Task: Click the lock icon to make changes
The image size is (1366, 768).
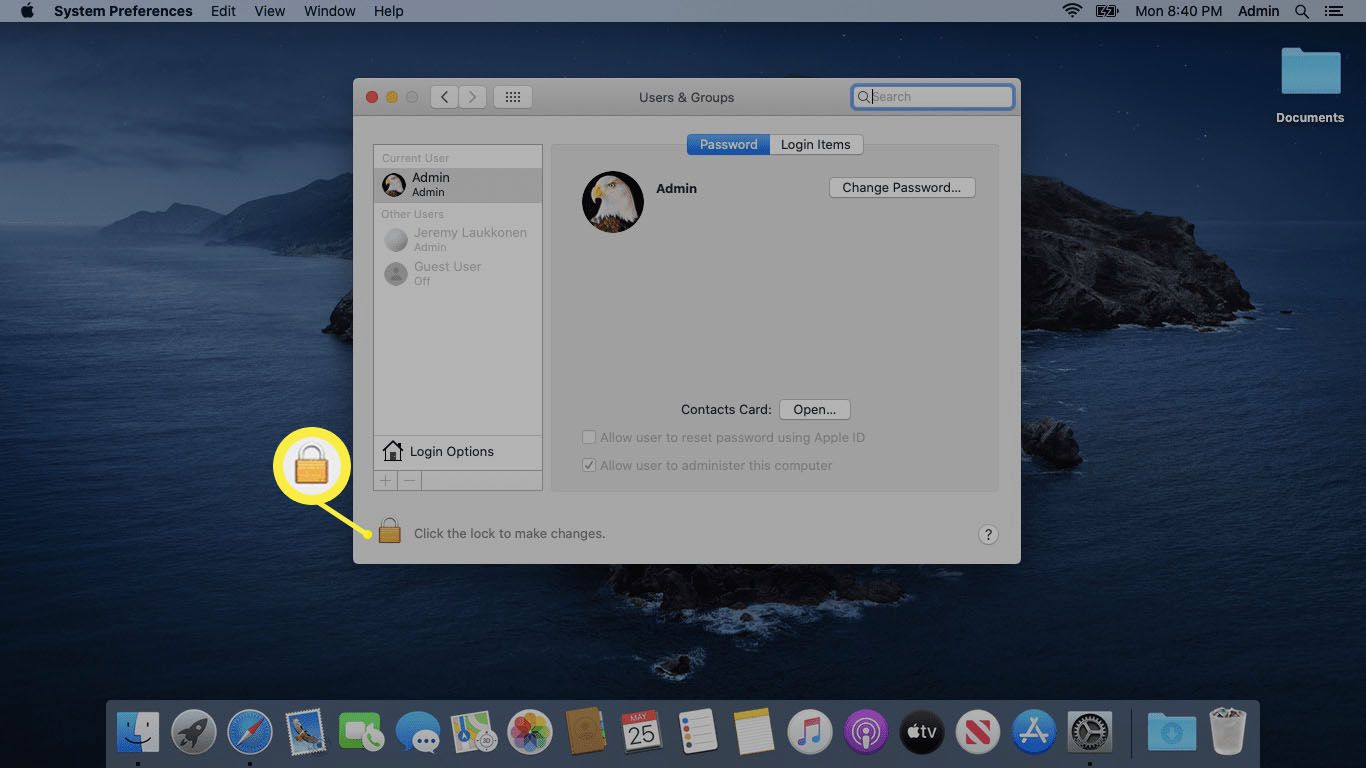Action: pos(389,531)
